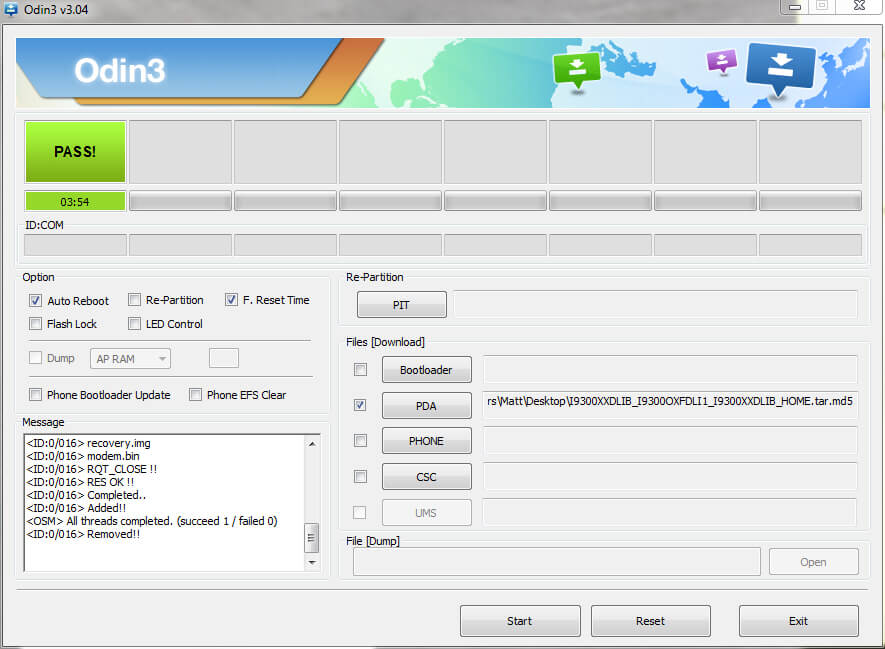Close the Odin3 window
Viewport: 885px width, 649px height.
(x=859, y=6)
